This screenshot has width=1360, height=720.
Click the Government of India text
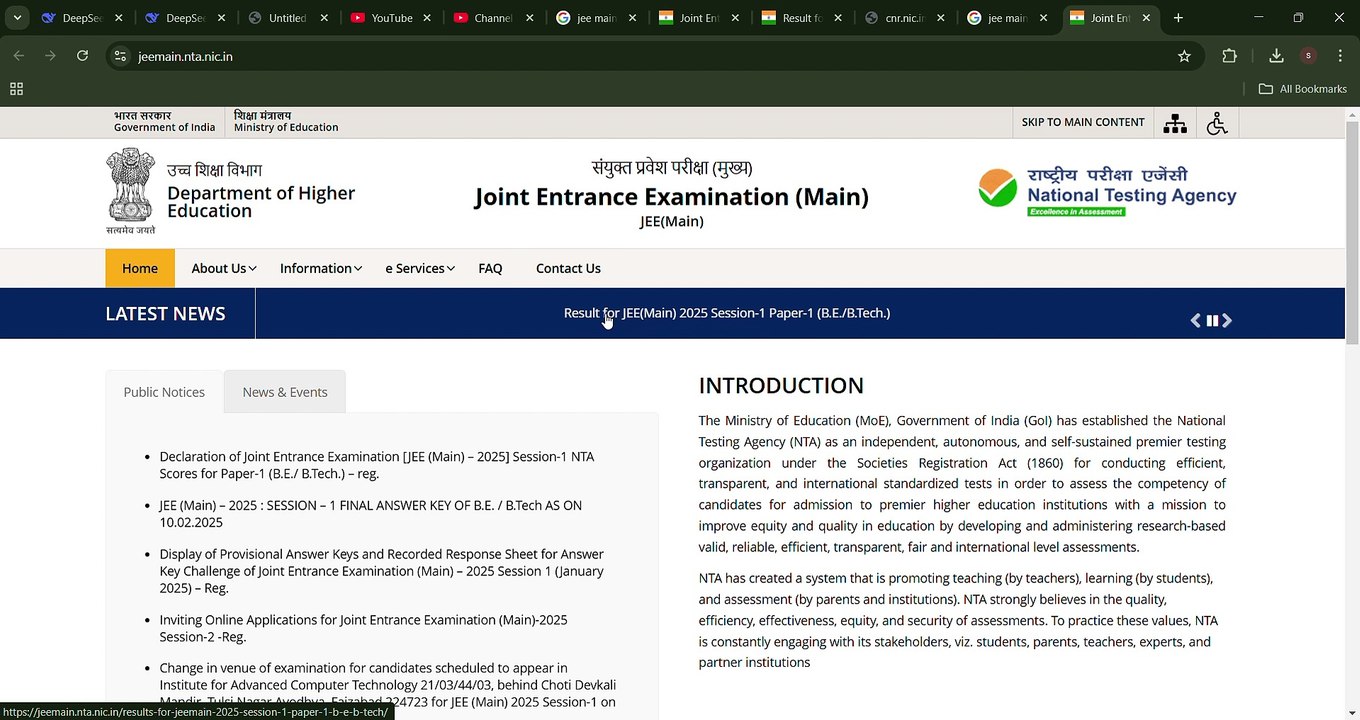pyautogui.click(x=165, y=128)
